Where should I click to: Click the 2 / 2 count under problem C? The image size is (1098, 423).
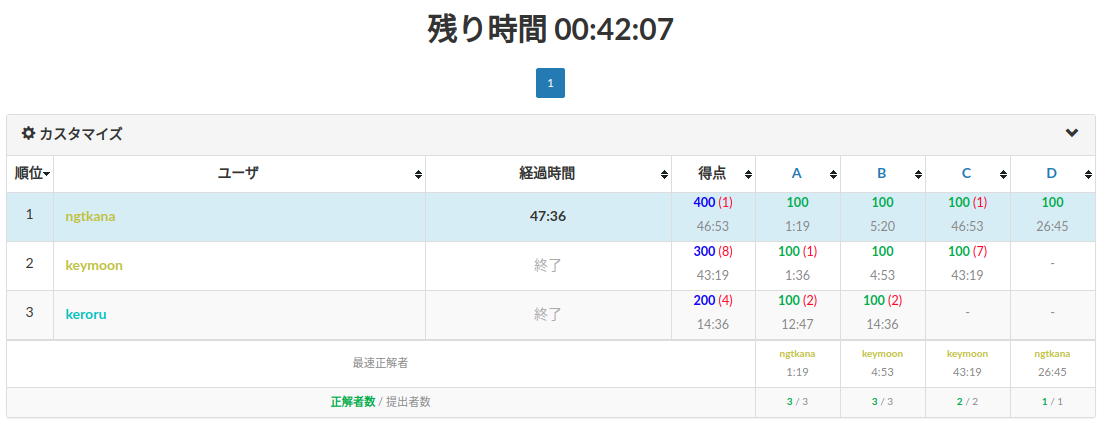pyautogui.click(x=967, y=402)
